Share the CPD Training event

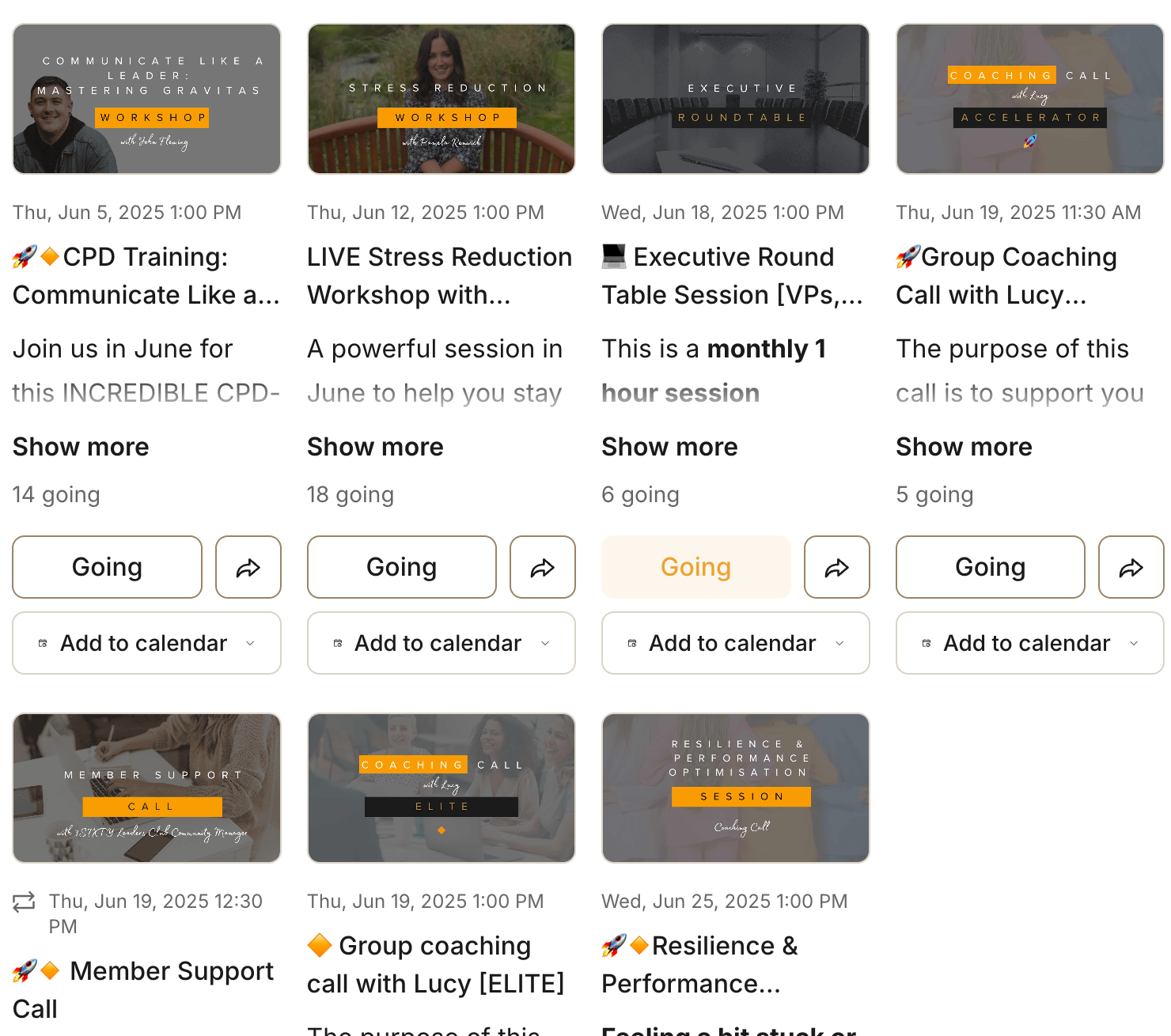click(248, 567)
